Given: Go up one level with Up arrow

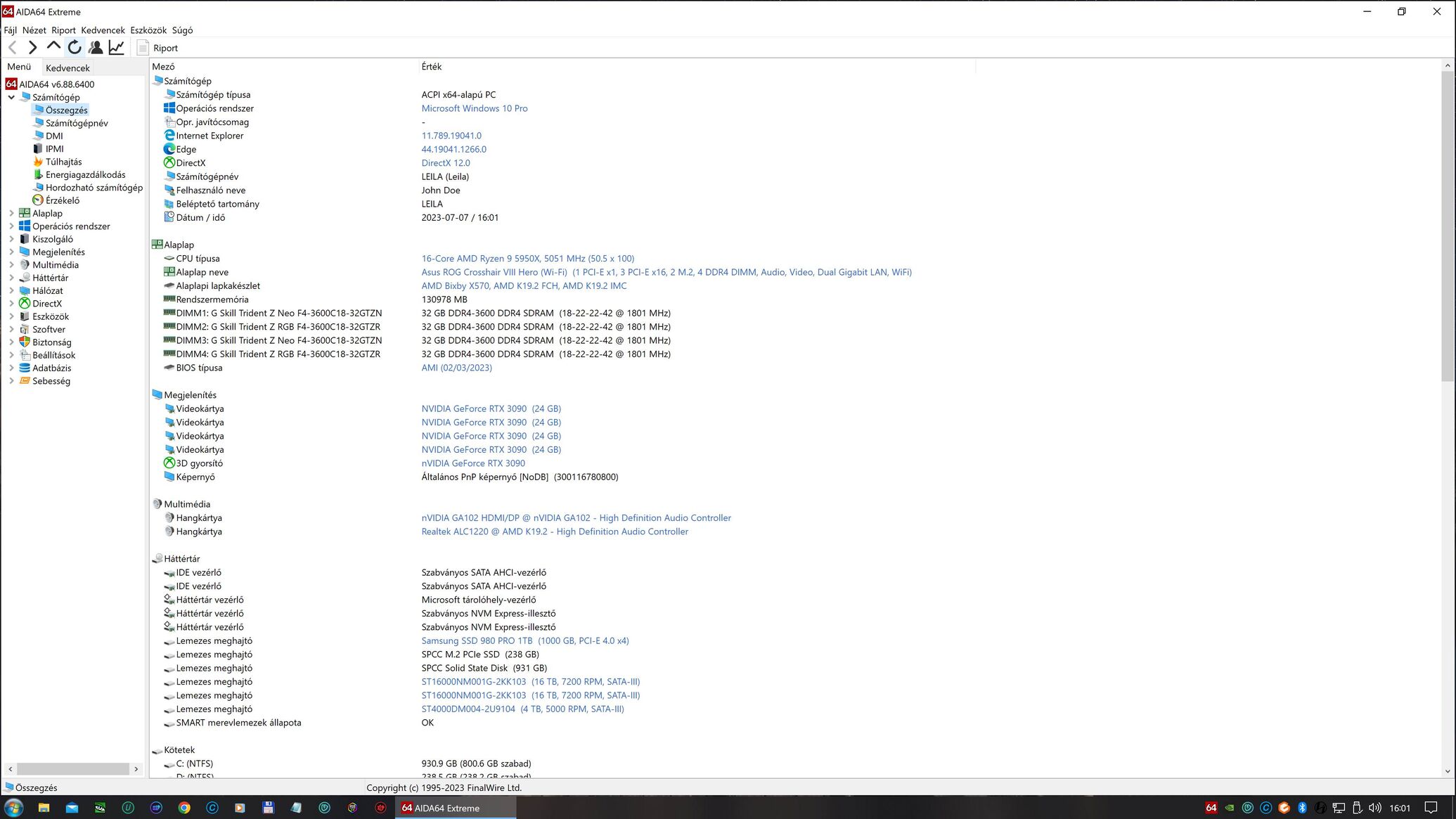Looking at the screenshot, I should coord(53,47).
